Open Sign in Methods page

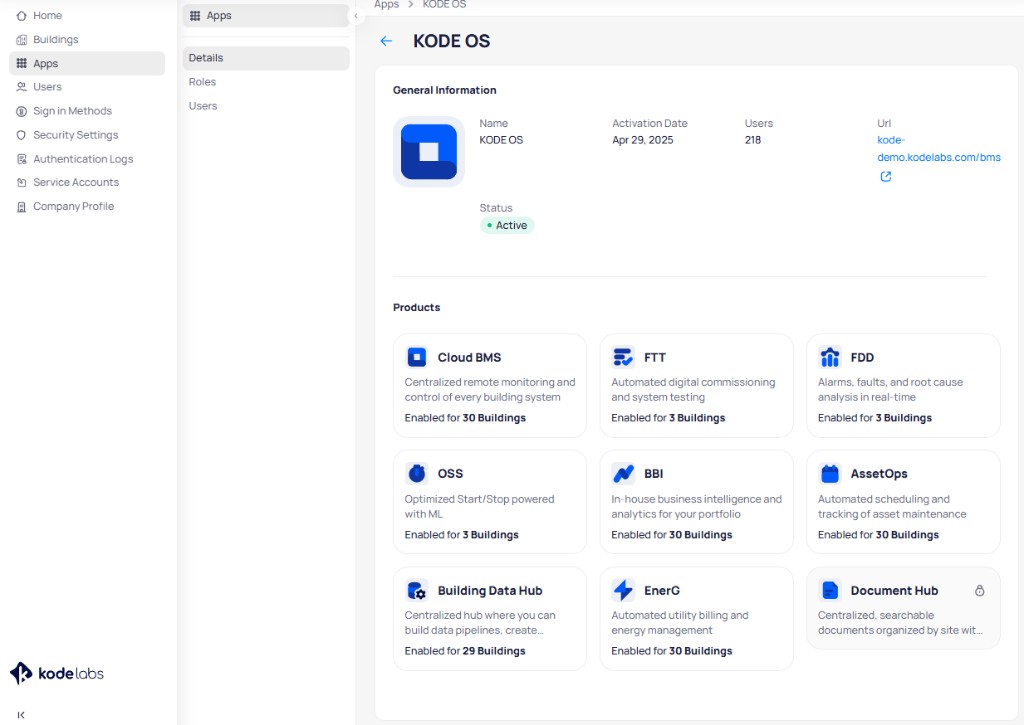point(87,111)
